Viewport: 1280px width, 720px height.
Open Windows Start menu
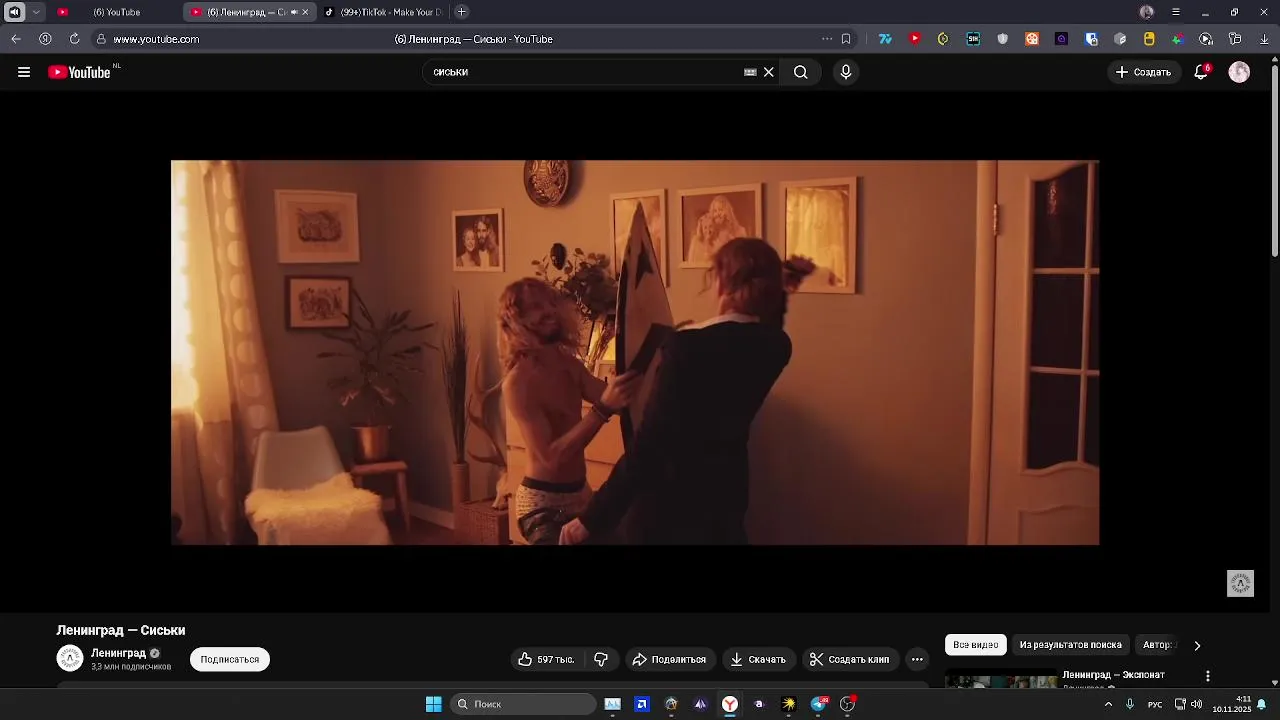[433, 704]
